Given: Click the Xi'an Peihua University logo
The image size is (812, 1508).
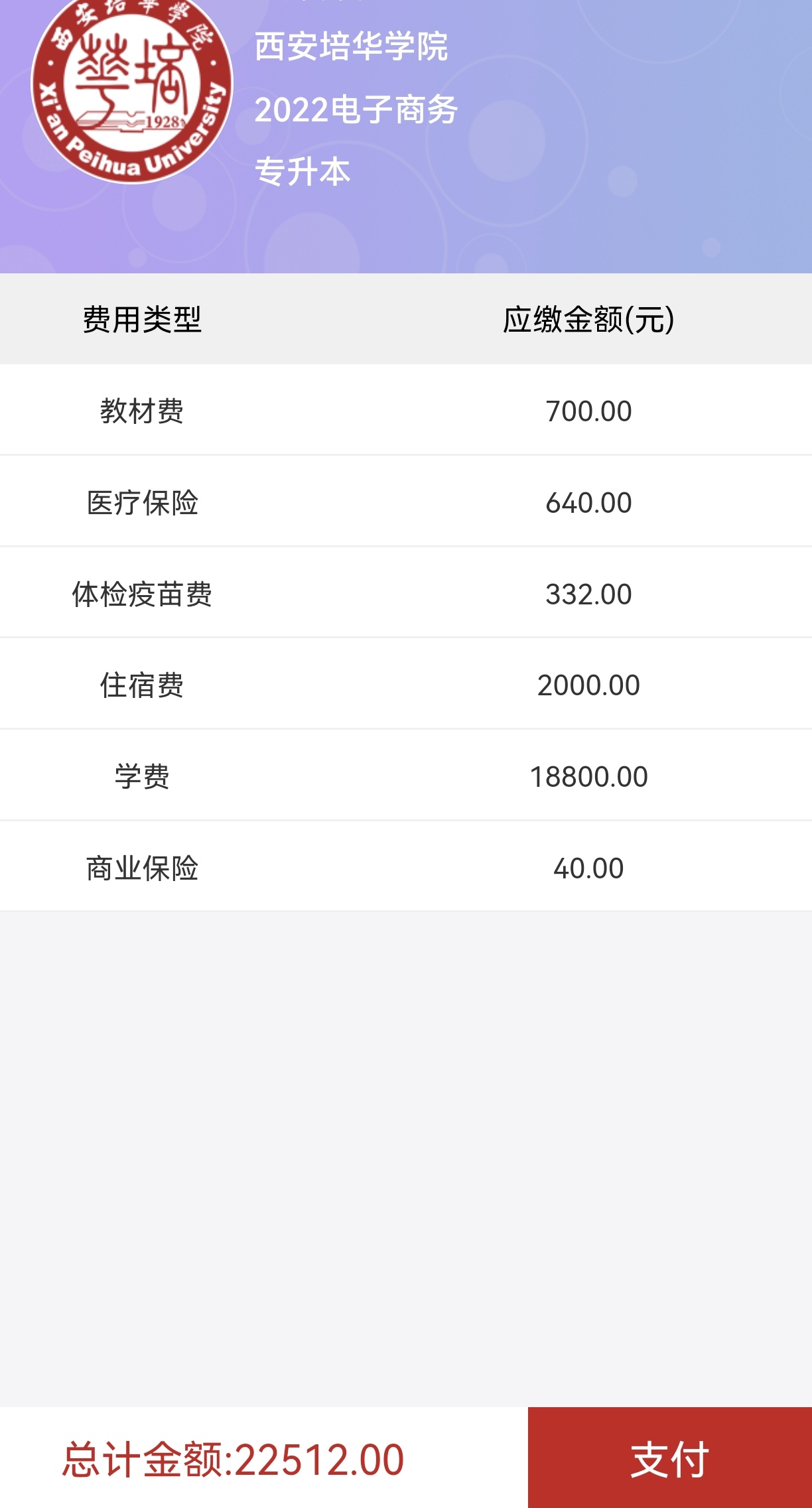Looking at the screenshot, I should 131,86.
